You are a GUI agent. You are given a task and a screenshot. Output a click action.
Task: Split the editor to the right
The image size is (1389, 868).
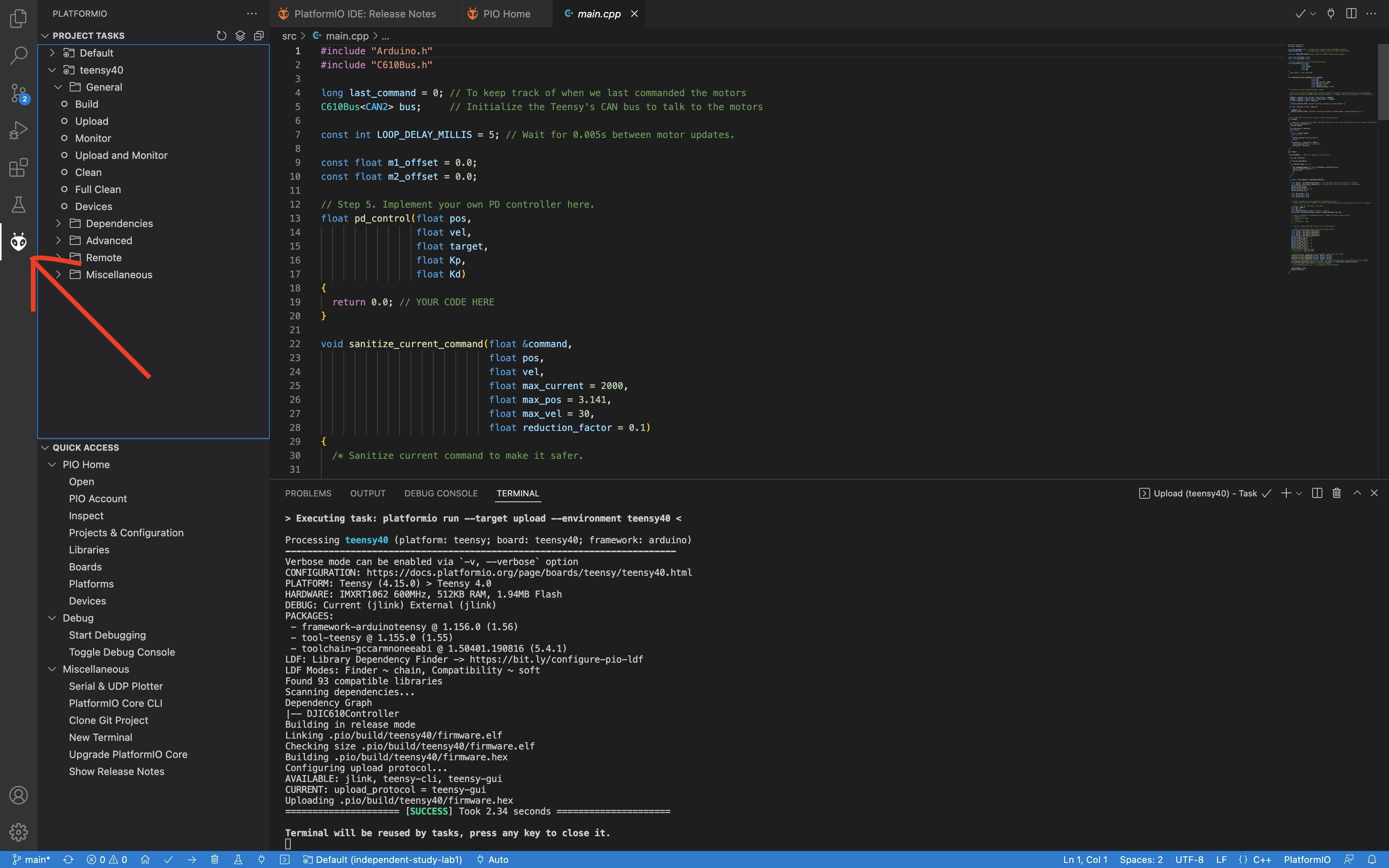point(1351,14)
